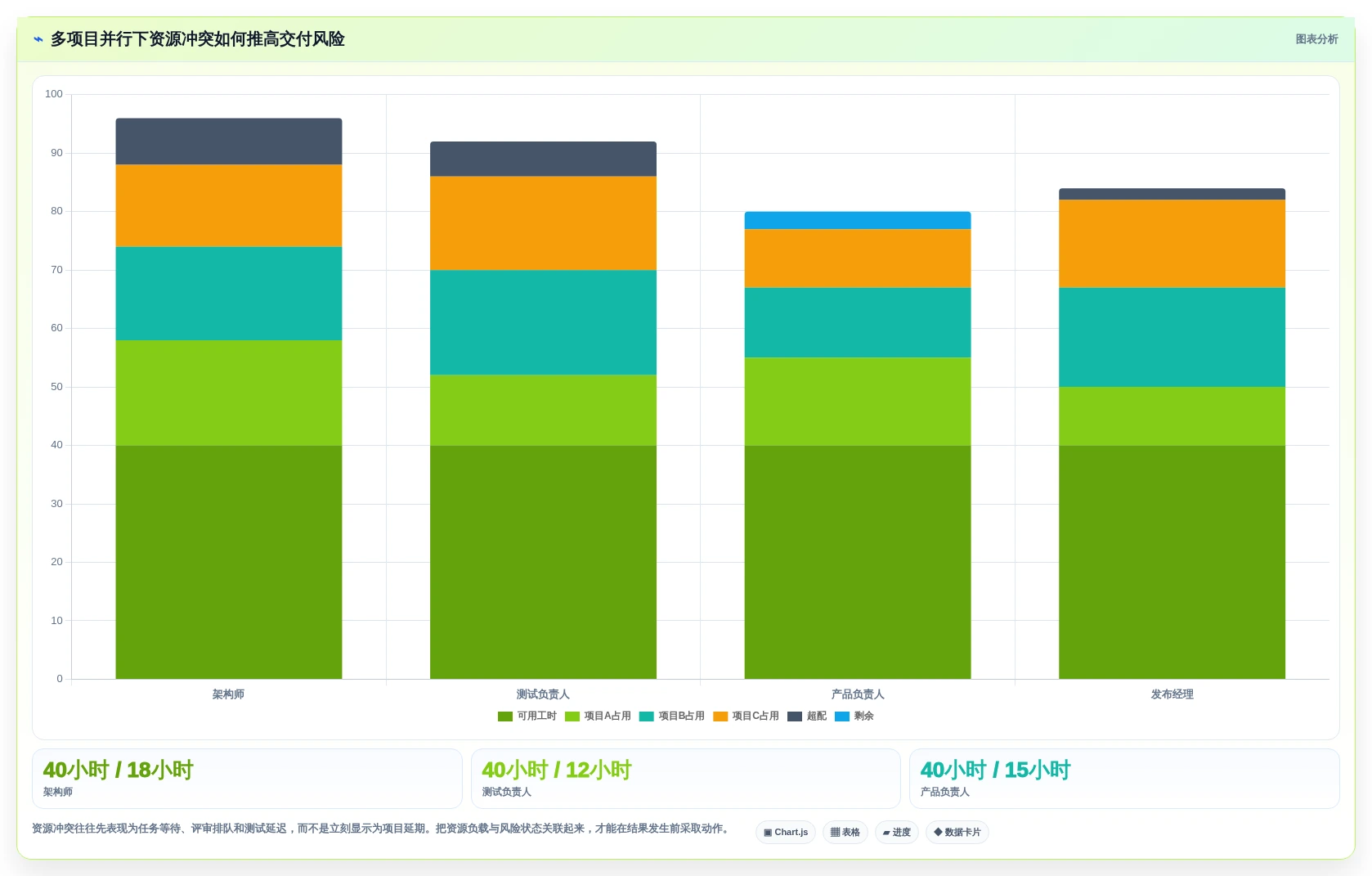Image resolution: width=1372 pixels, height=876 pixels.
Task: Click the 测试负责人 超配 dark segment
Action: (543, 159)
